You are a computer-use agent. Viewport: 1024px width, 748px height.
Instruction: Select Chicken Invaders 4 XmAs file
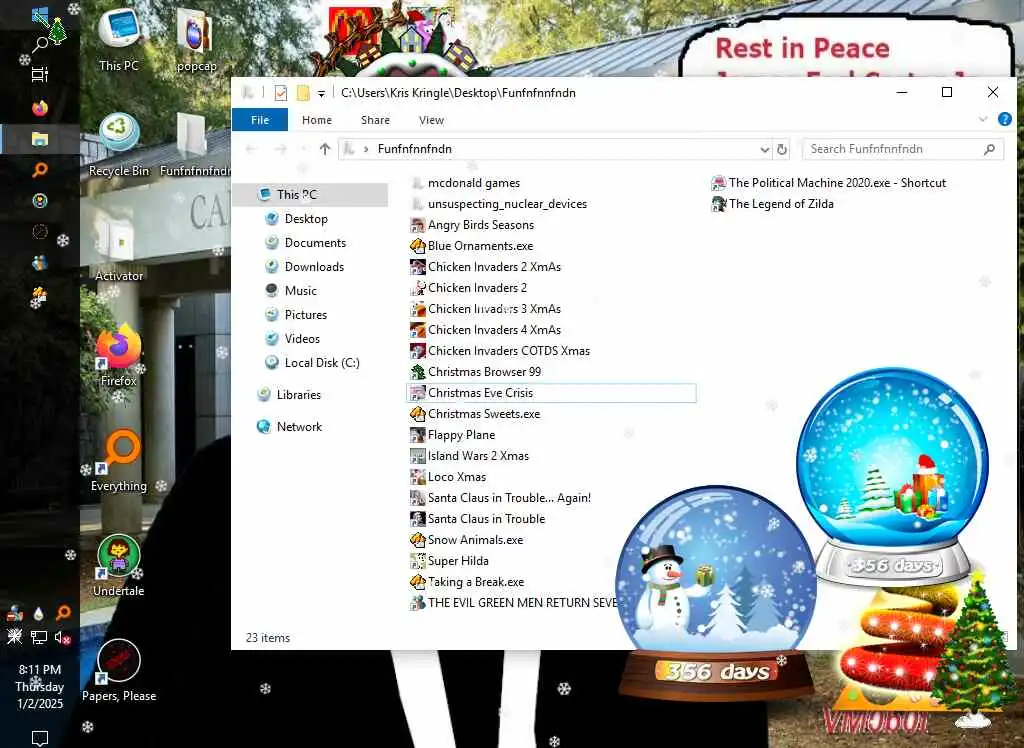click(x=485, y=329)
